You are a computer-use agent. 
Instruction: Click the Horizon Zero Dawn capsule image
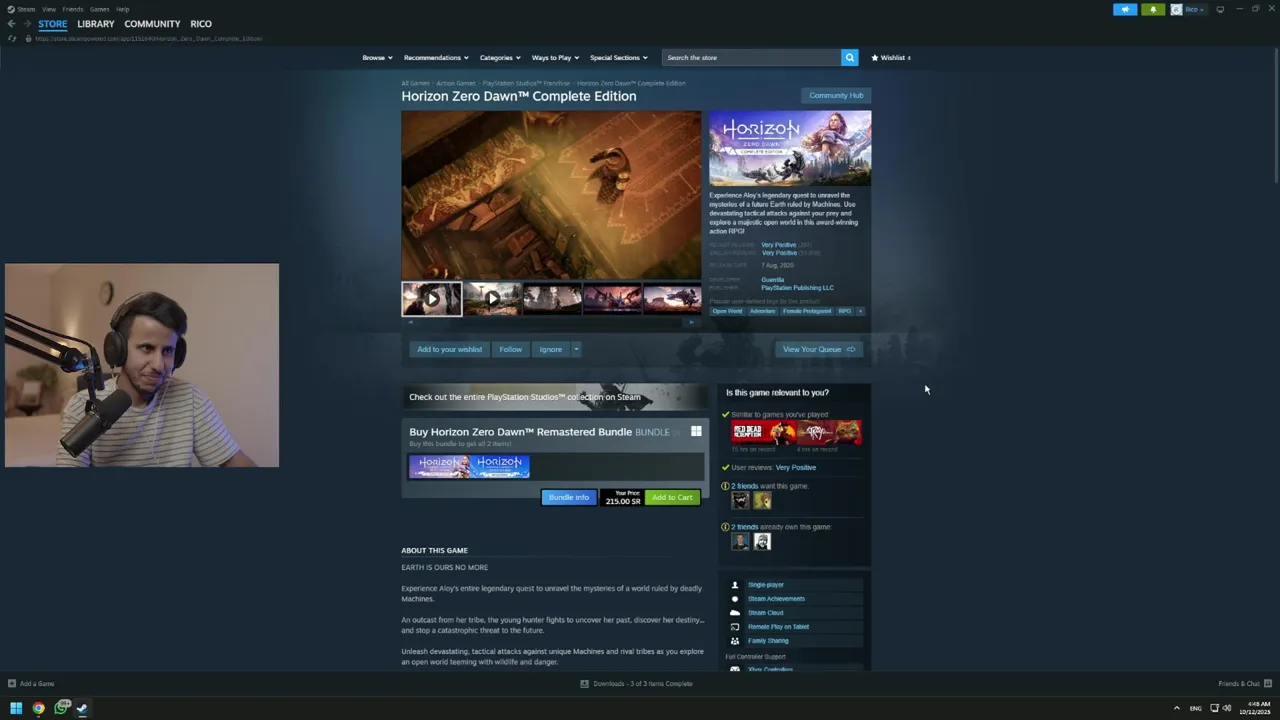790,148
